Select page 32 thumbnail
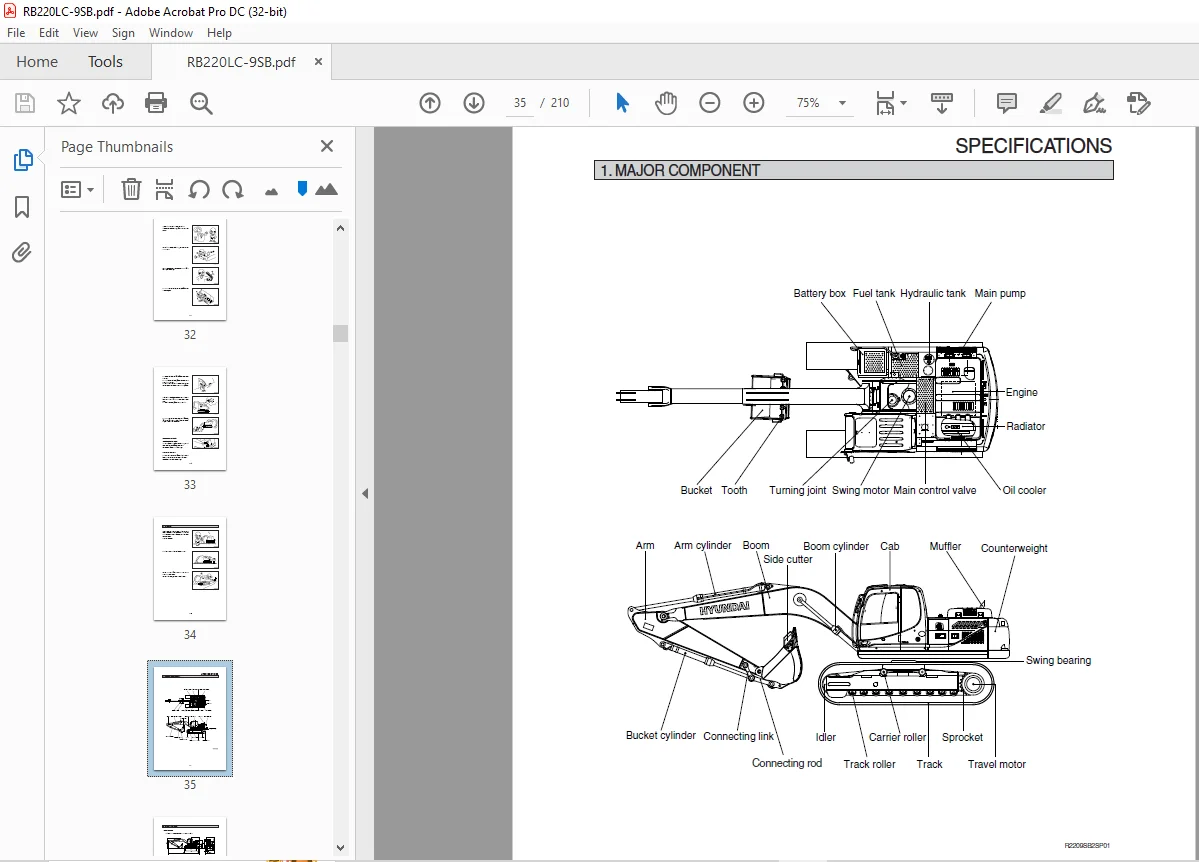Image resolution: width=1199 pixels, height=862 pixels. tap(190, 270)
